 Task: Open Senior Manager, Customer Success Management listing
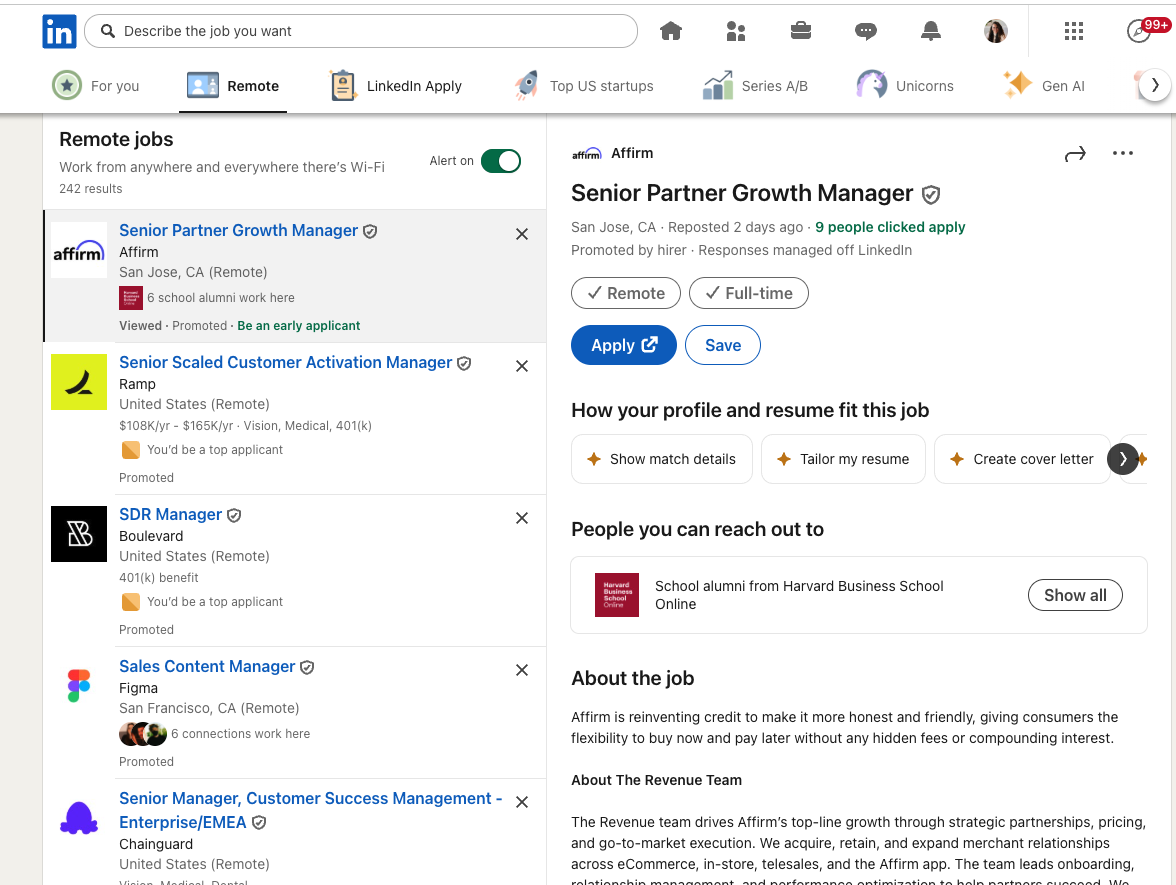(310, 810)
